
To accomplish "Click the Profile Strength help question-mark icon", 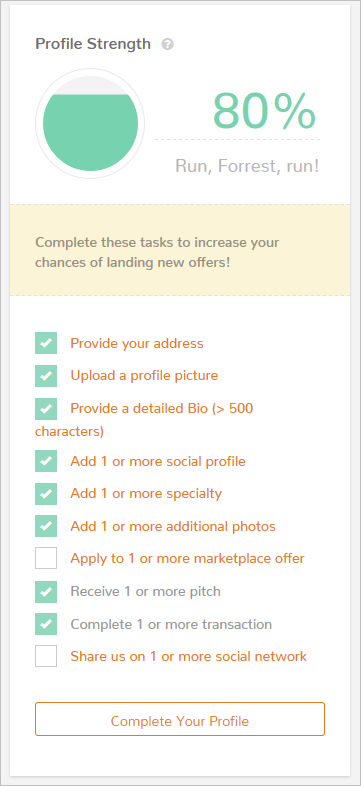I will [x=167, y=45].
